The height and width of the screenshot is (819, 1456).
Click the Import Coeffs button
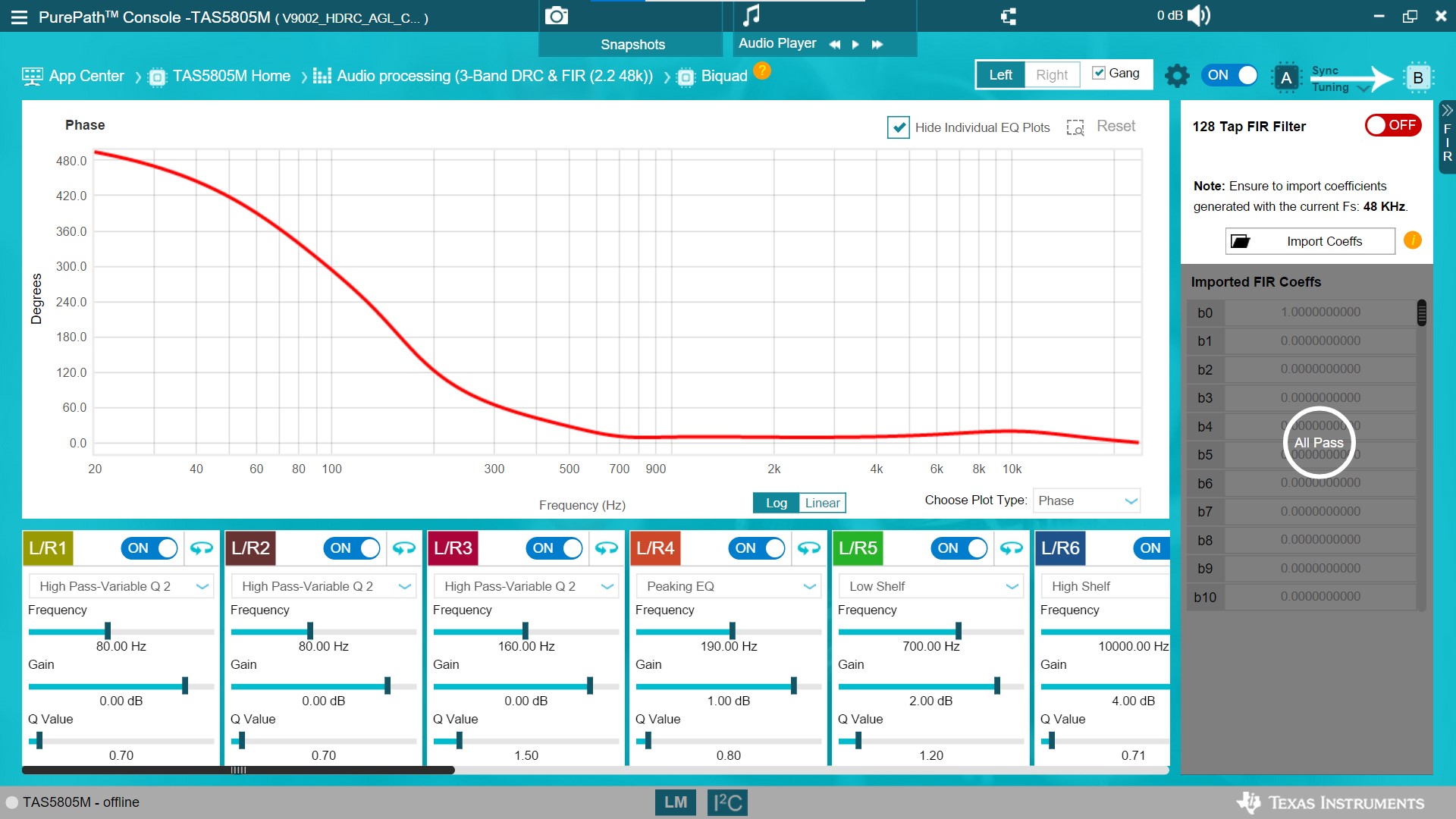pos(1310,241)
